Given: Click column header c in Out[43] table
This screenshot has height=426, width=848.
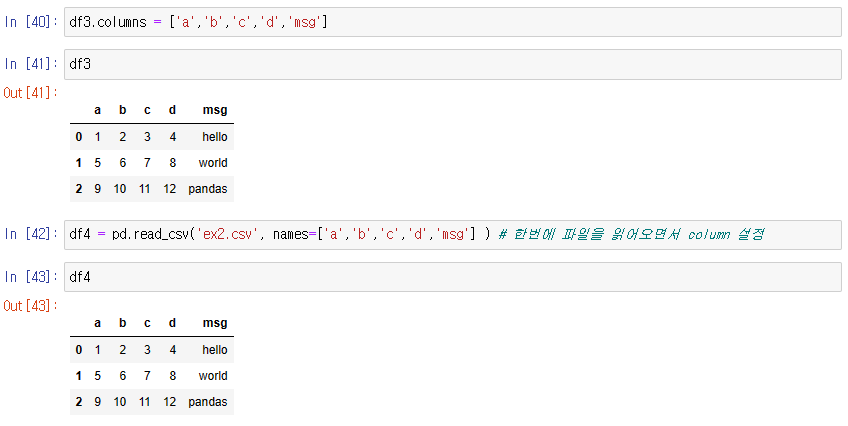Looking at the screenshot, I should 147,323.
